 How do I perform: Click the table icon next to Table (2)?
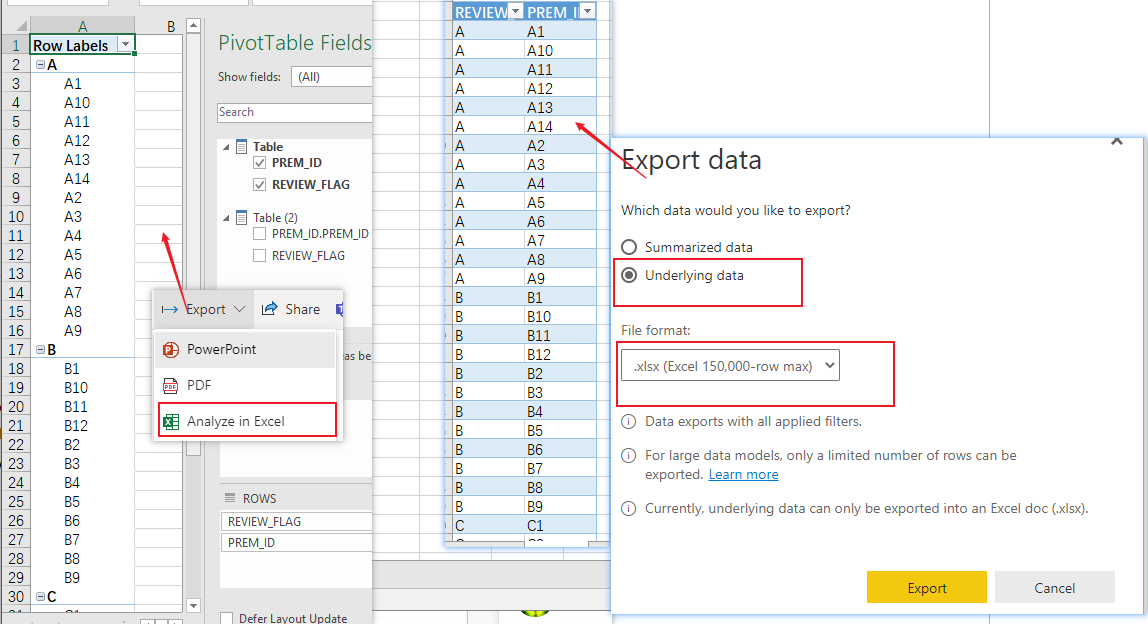pos(242,218)
